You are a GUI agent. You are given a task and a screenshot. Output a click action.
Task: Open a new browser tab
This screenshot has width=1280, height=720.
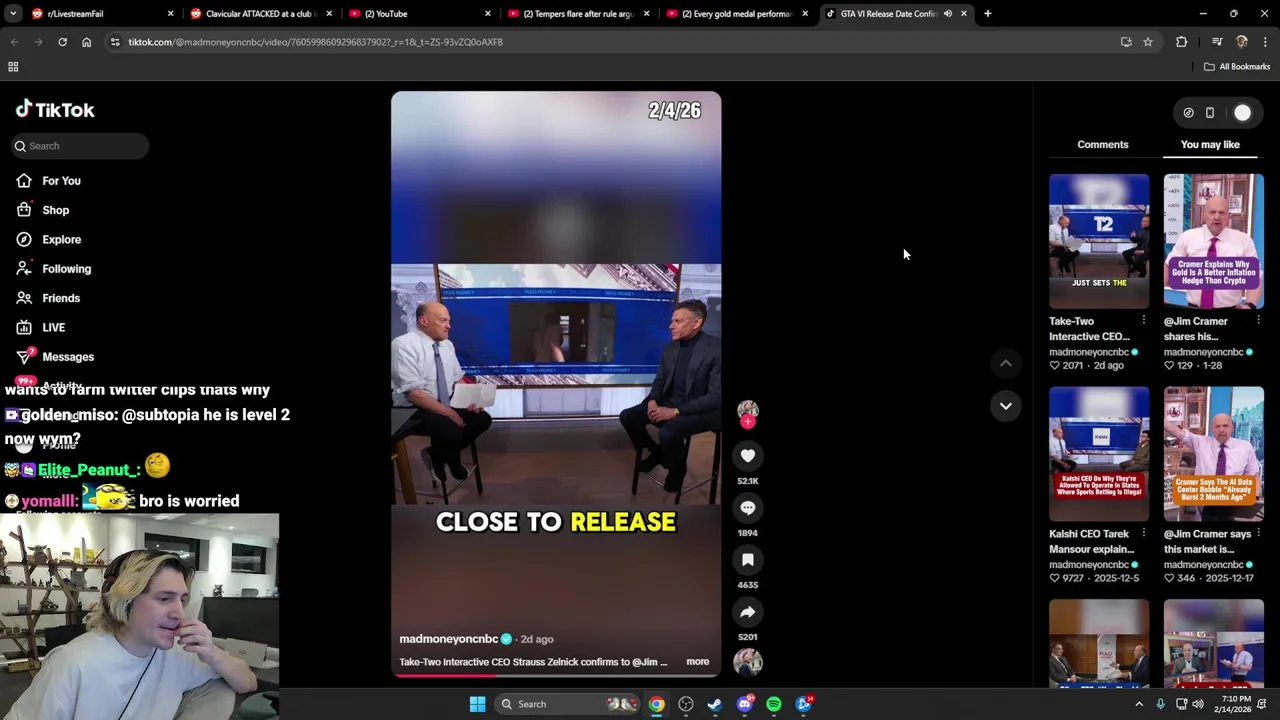tap(987, 14)
